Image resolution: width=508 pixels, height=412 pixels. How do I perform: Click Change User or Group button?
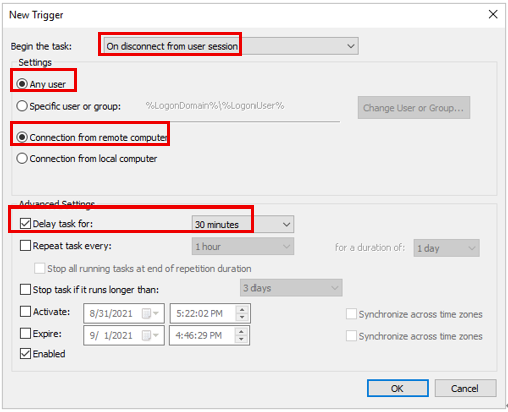tap(414, 108)
